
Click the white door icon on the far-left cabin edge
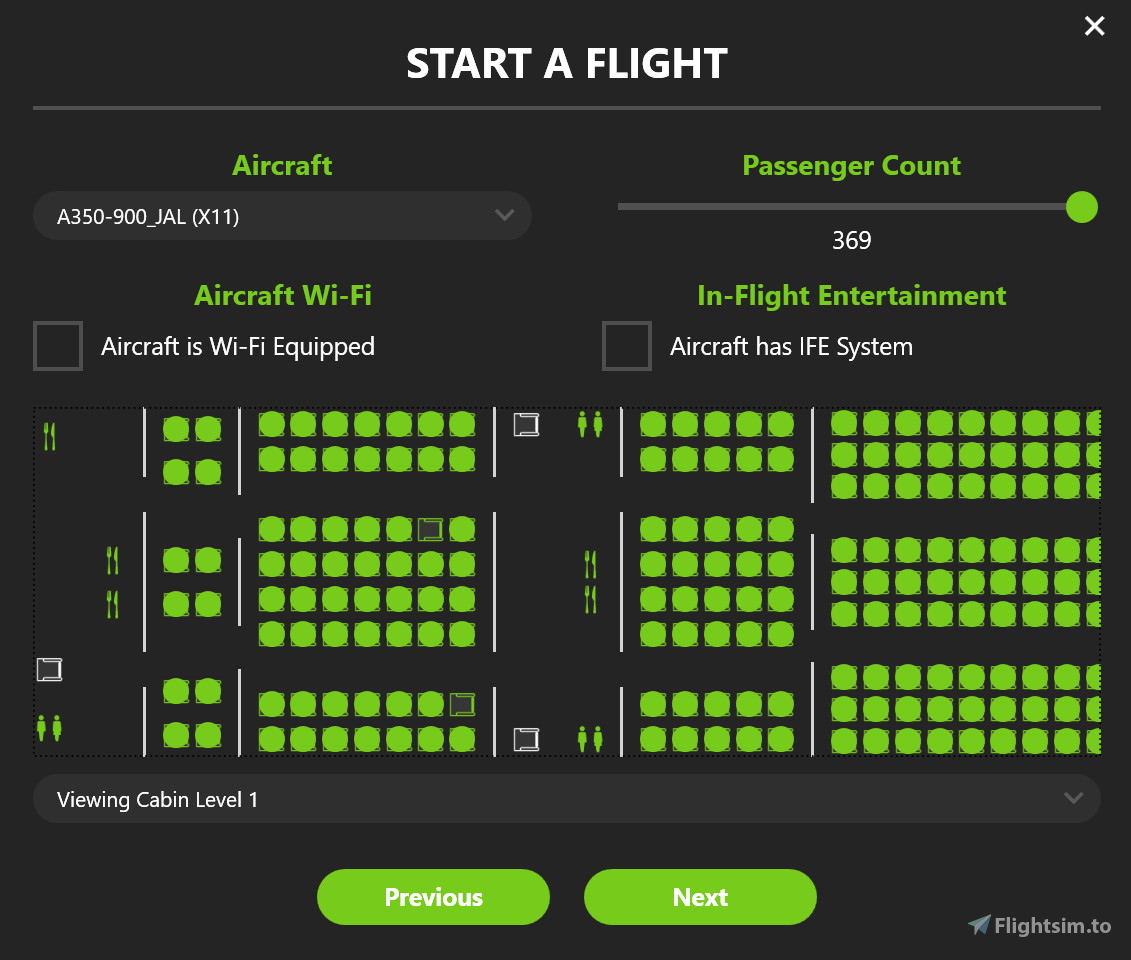click(x=50, y=669)
